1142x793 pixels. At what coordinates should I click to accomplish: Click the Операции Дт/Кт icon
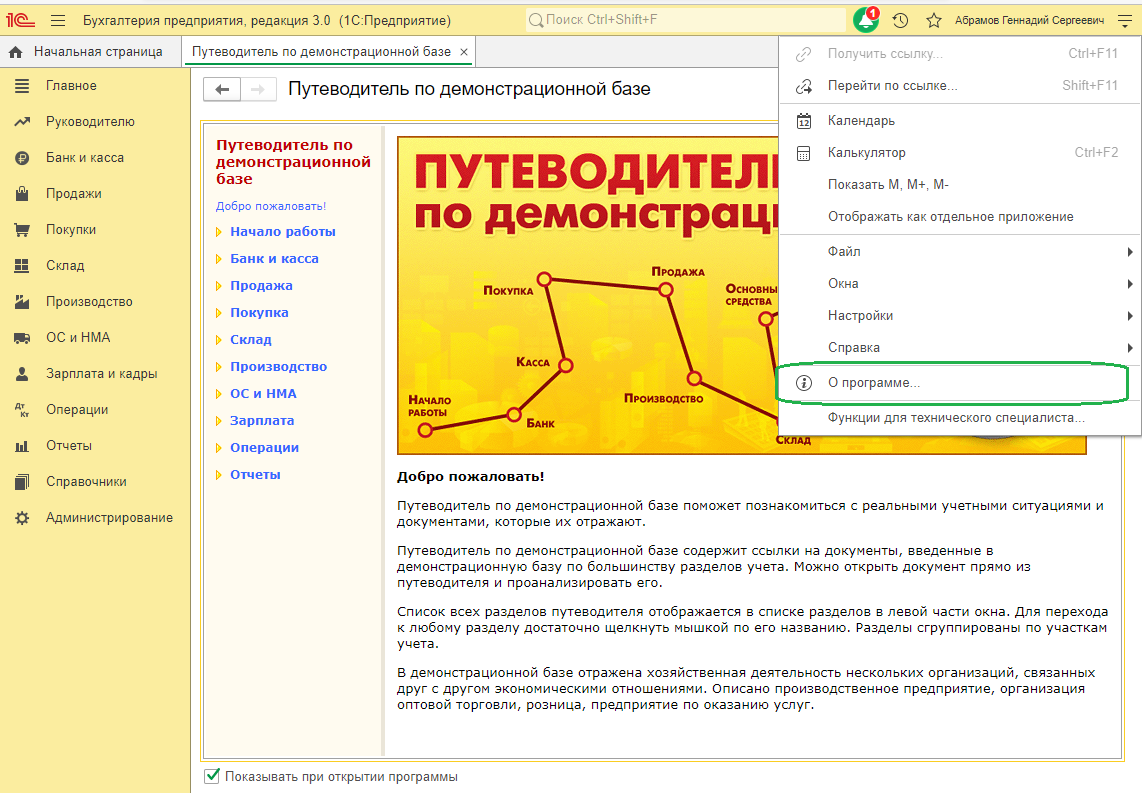[23, 409]
